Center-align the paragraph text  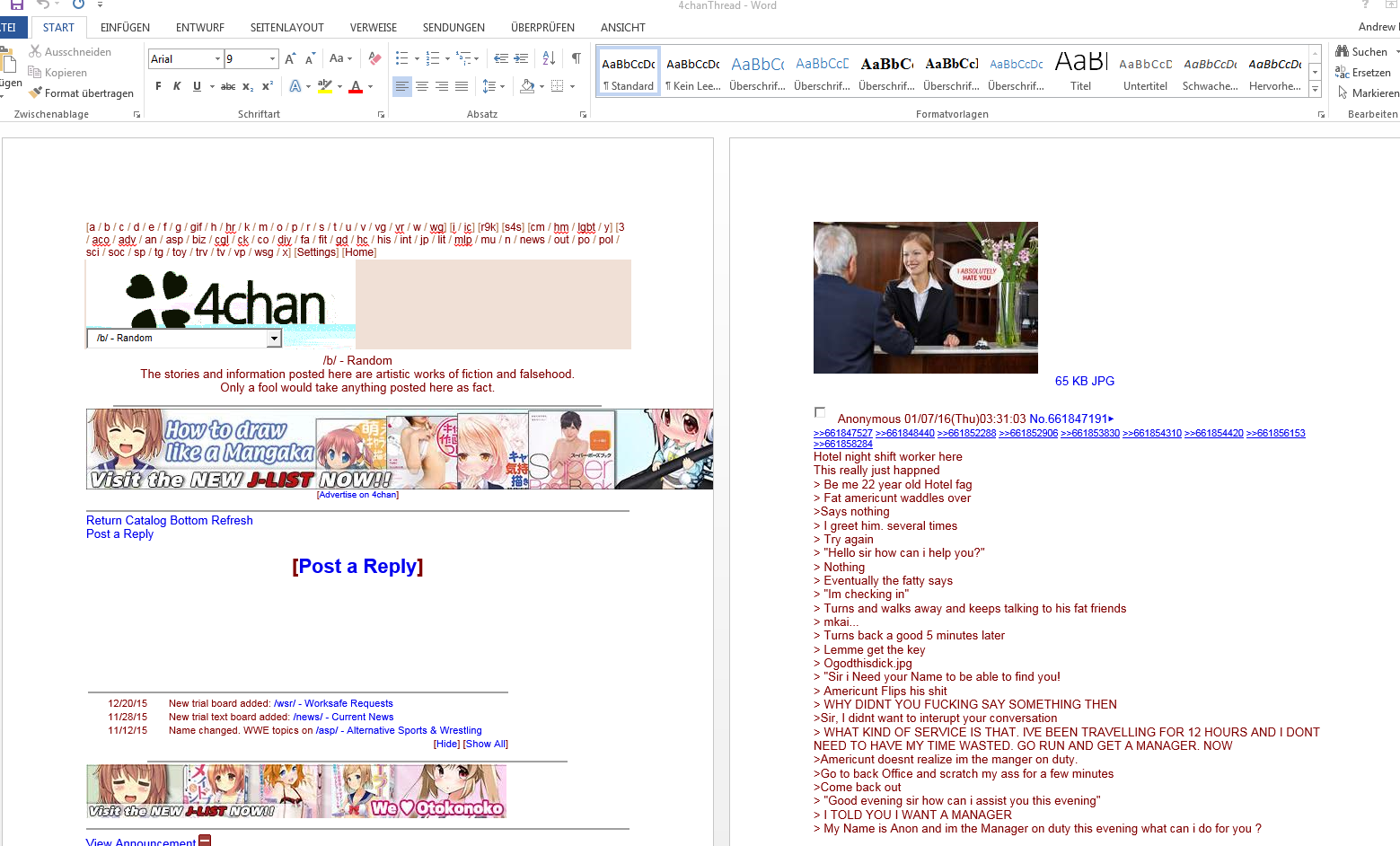pos(421,86)
